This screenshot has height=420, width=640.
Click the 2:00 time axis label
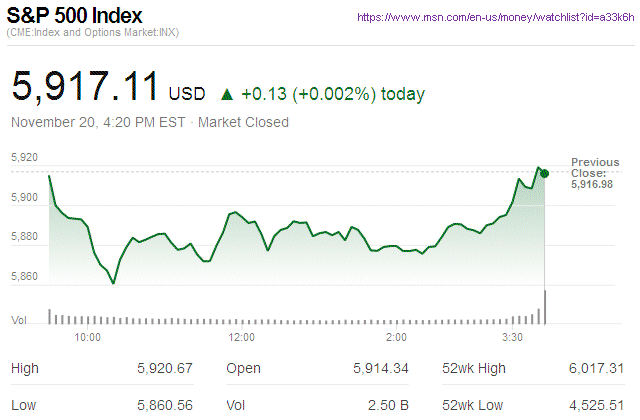click(395, 338)
